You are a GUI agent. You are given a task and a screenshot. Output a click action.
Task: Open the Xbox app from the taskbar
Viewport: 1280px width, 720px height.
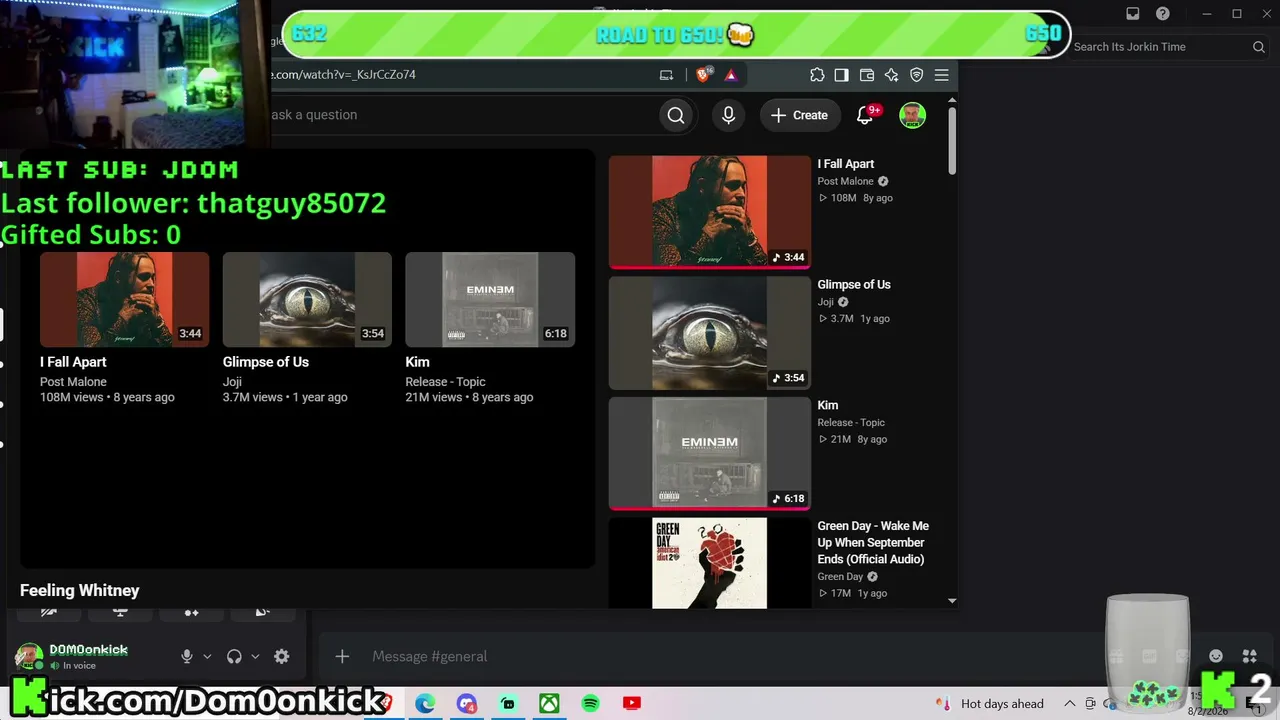tap(549, 704)
